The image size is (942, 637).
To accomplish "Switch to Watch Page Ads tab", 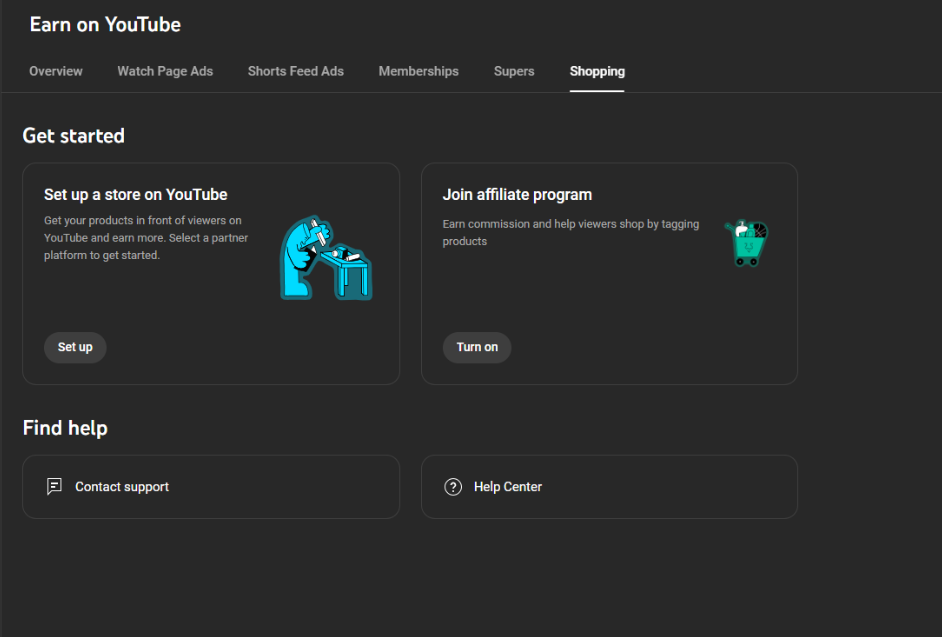I will pyautogui.click(x=165, y=72).
